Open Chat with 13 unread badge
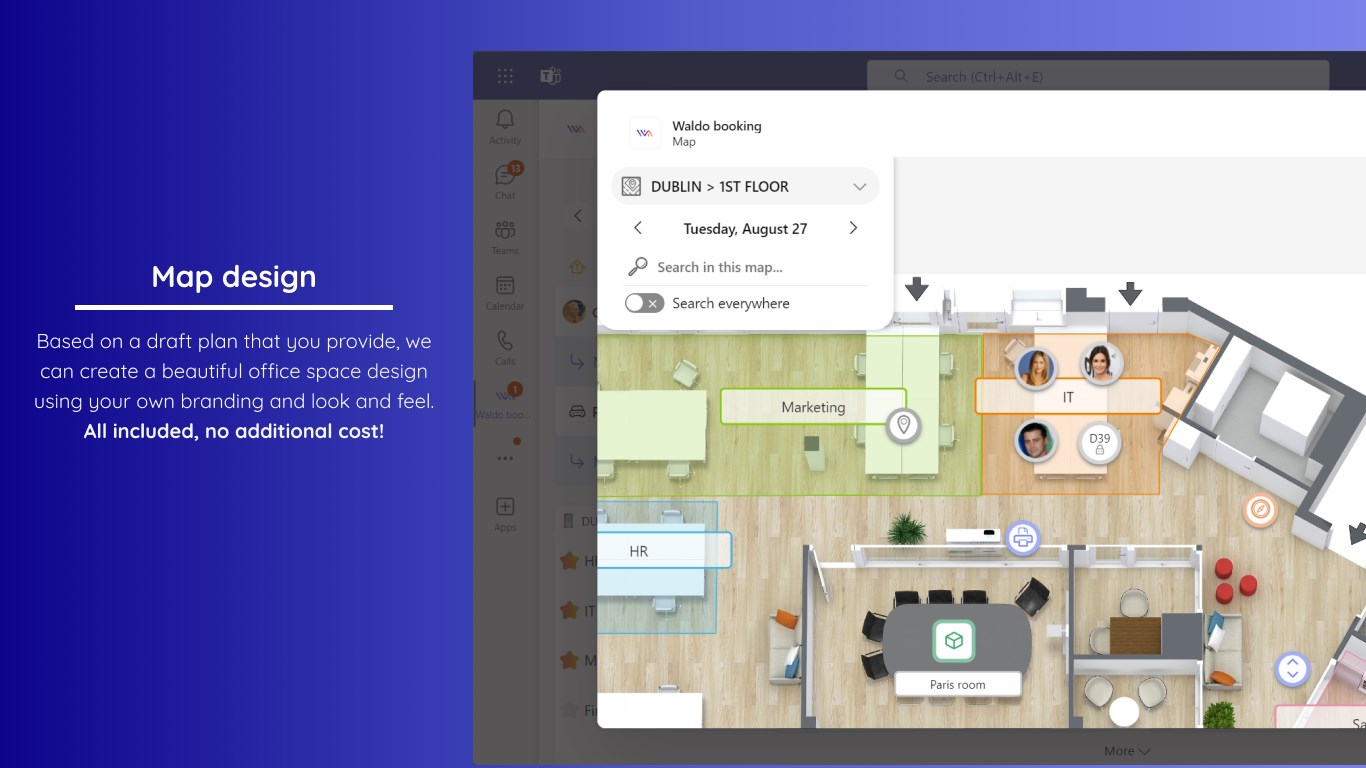 [505, 181]
